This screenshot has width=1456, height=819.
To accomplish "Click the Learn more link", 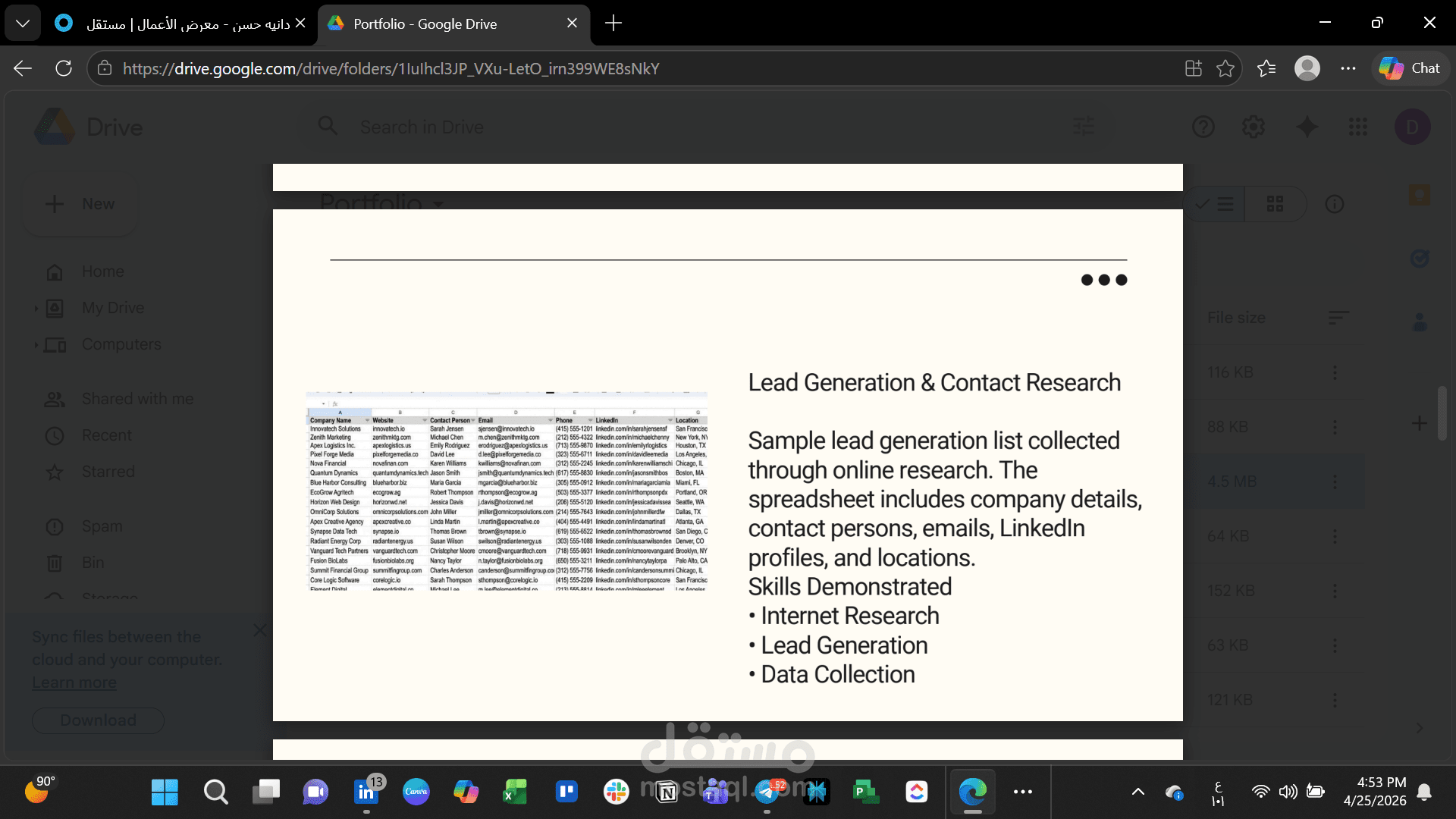I will point(74,682).
